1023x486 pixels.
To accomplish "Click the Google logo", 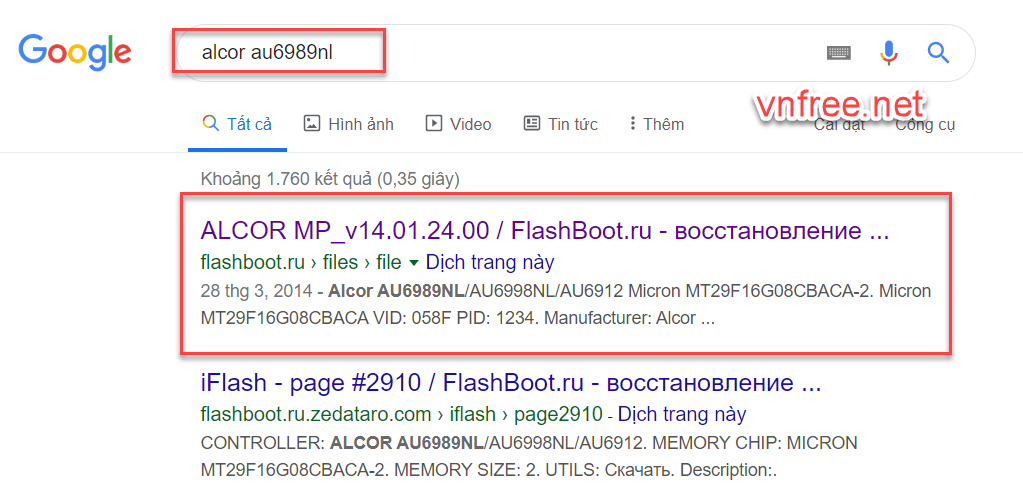I will coord(75,52).
